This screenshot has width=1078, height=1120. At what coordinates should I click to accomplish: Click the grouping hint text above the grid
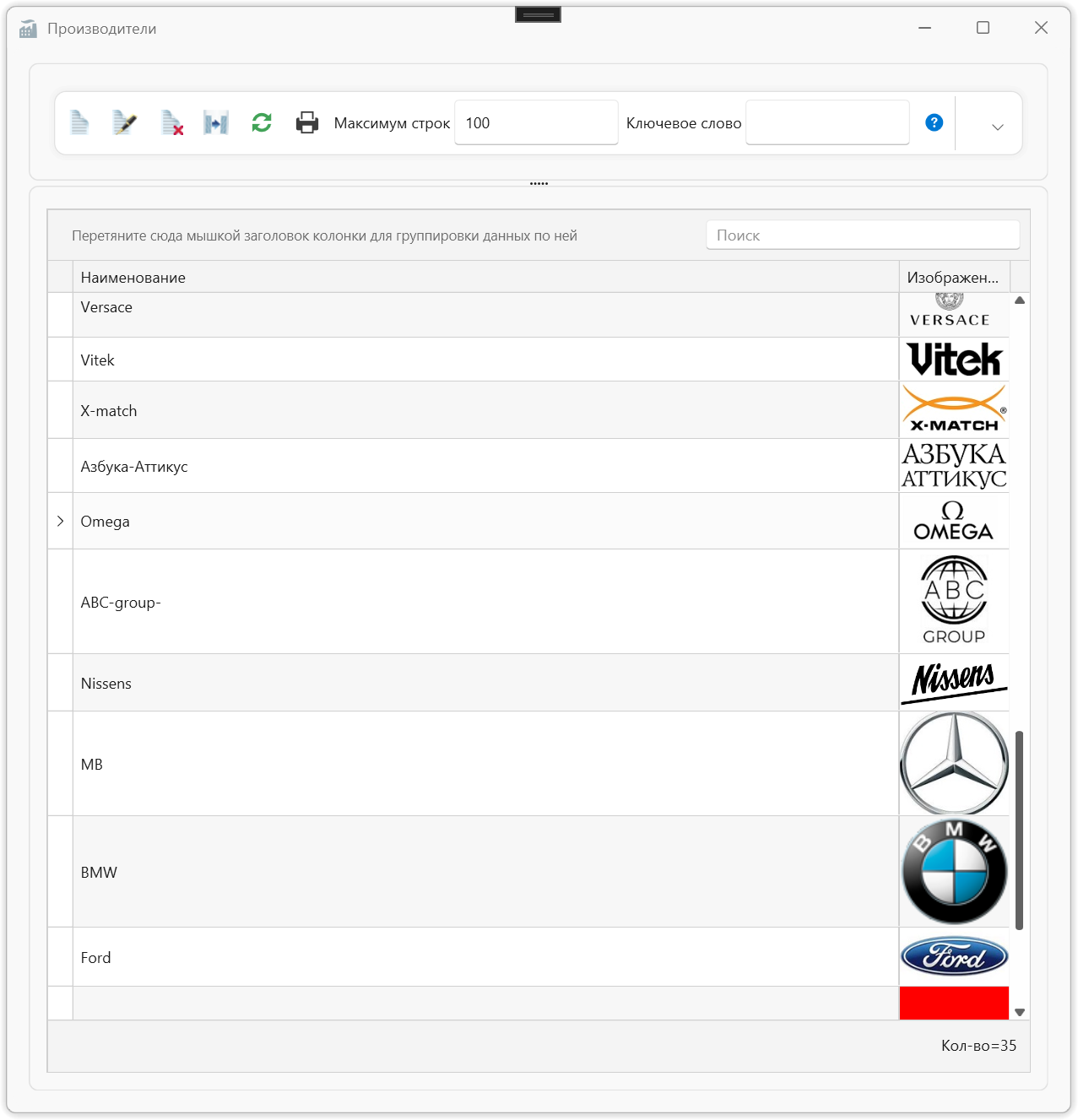pyautogui.click(x=324, y=235)
